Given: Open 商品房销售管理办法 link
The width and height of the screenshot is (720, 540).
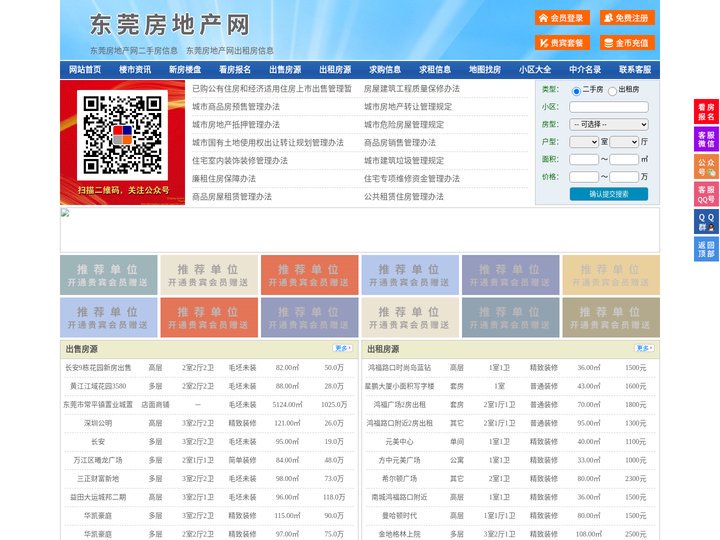Looking at the screenshot, I should 400,142.
